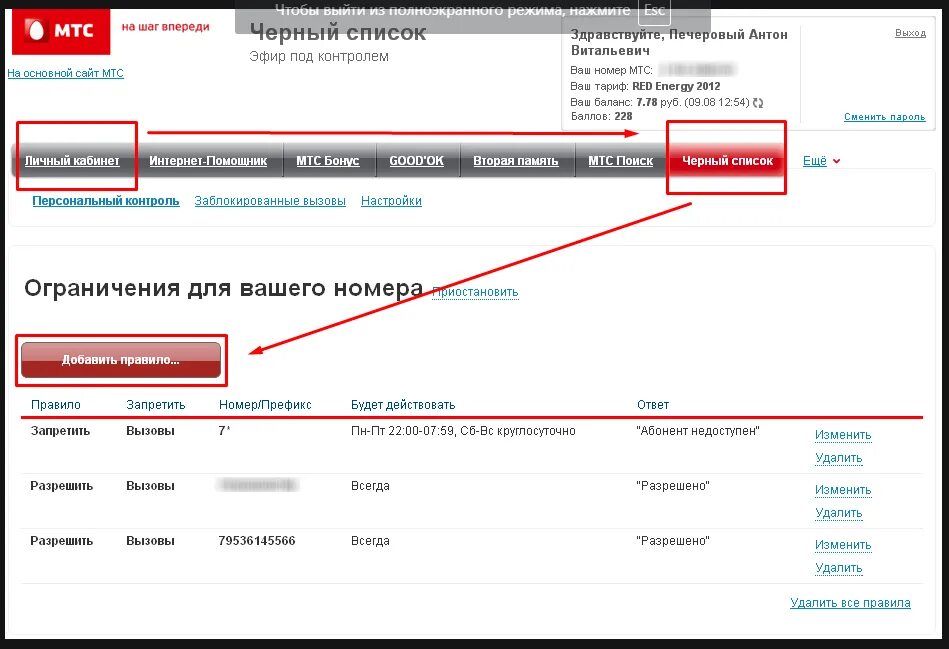Screen dimensions: 949x649
Task: Delete the rule with the blurred number
Action: coord(839,513)
